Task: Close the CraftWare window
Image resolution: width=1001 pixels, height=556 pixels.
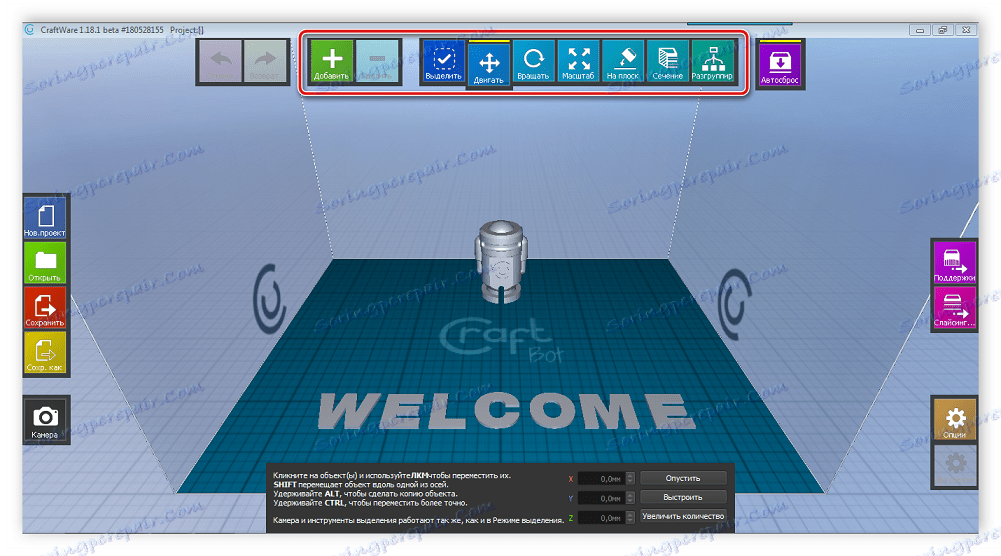Action: tap(966, 30)
